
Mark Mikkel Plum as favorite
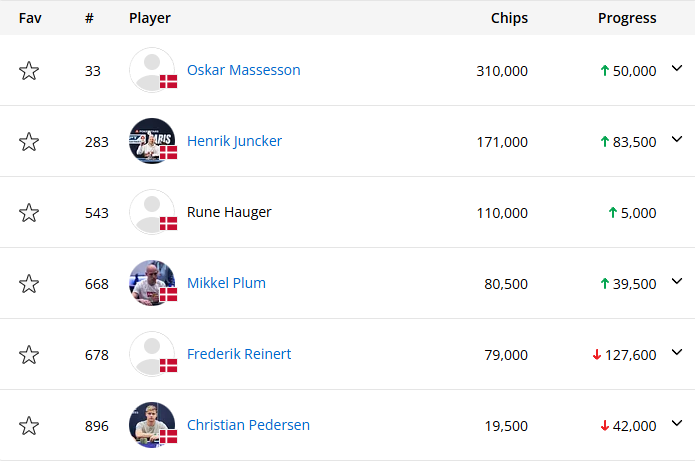tap(29, 284)
